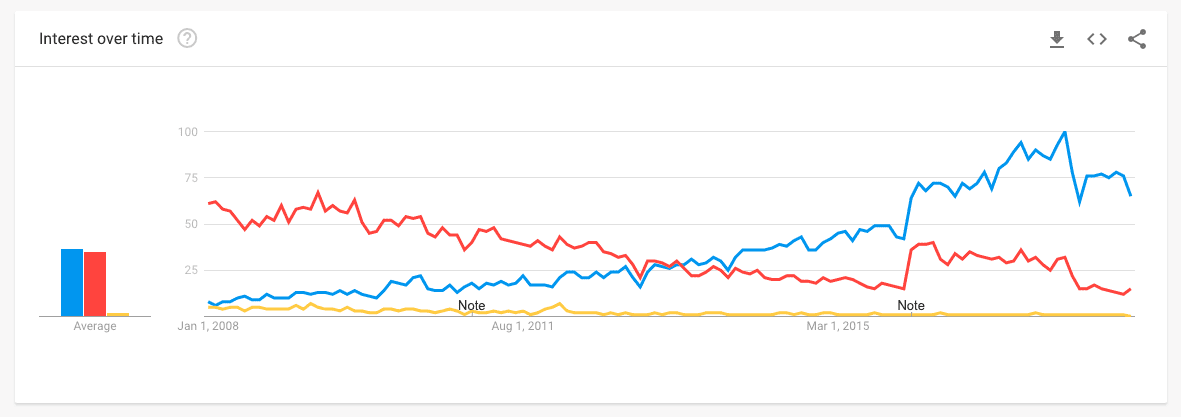This screenshot has width=1181, height=417.
Task: Select the blue average bar
Action: pos(71,282)
